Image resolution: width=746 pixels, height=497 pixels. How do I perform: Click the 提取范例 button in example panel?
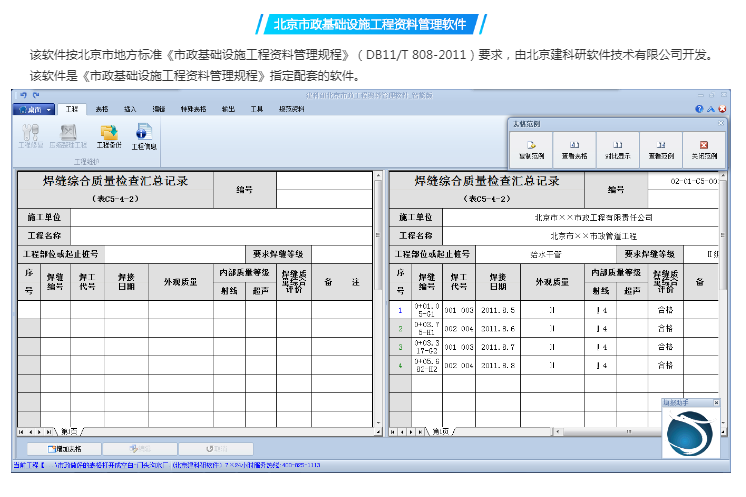point(531,150)
